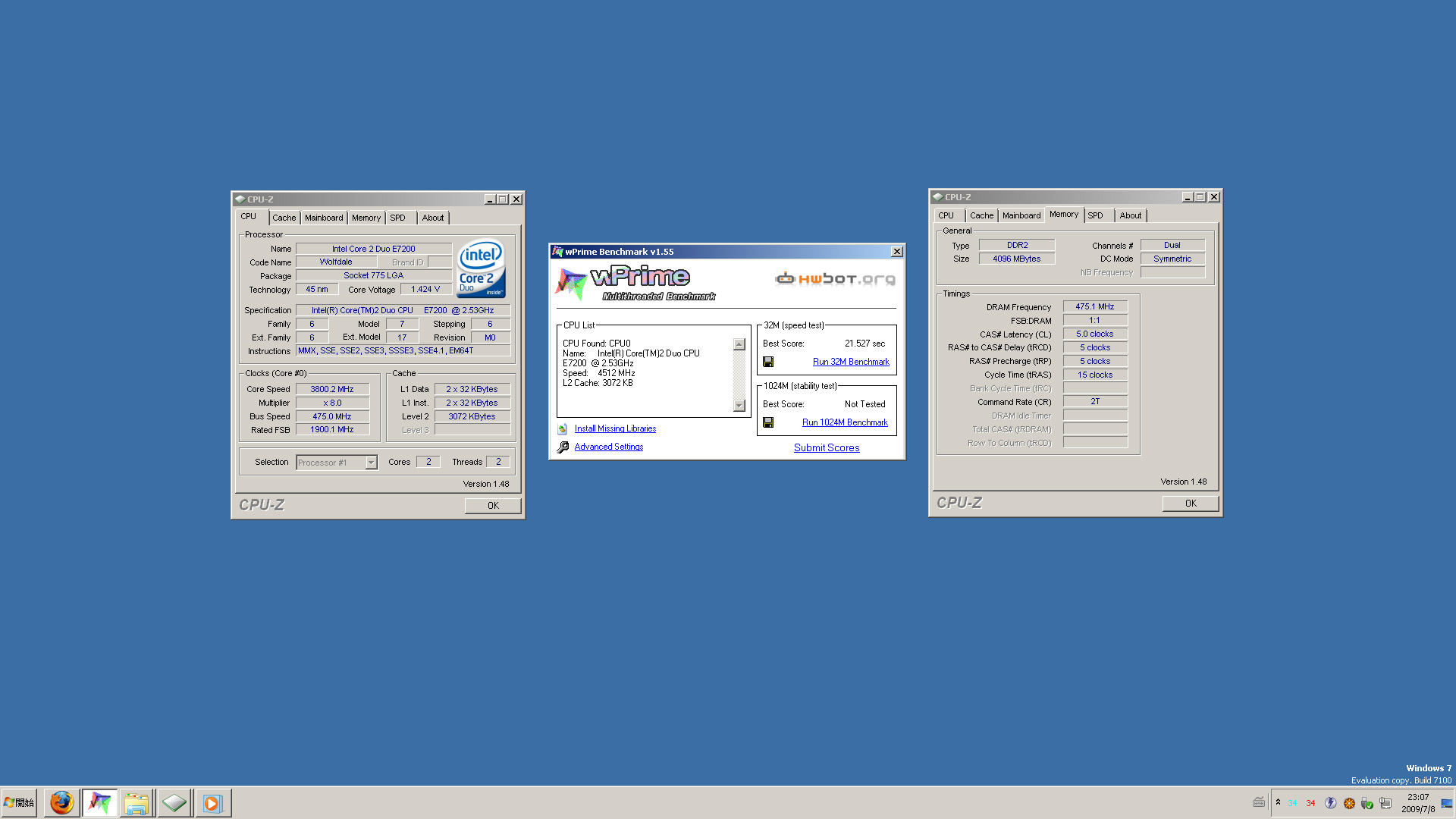Click OK in the left CPU-Z window
1456x819 pixels.
[493, 506]
